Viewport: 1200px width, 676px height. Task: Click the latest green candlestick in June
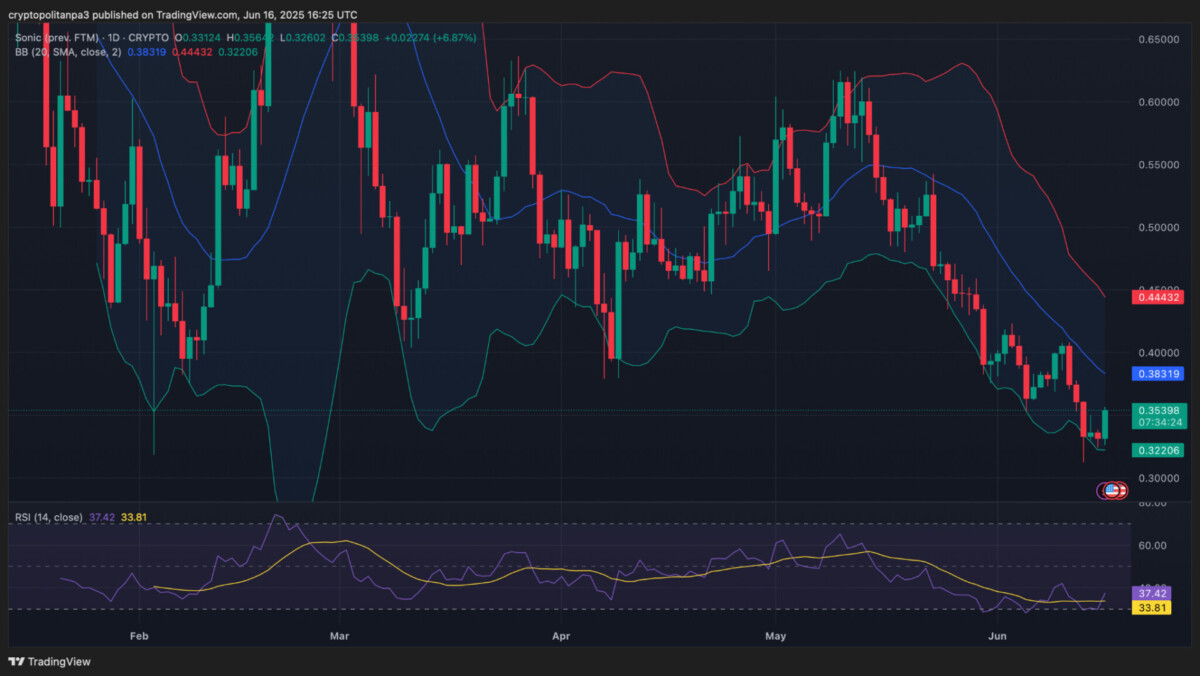[x=1105, y=423]
